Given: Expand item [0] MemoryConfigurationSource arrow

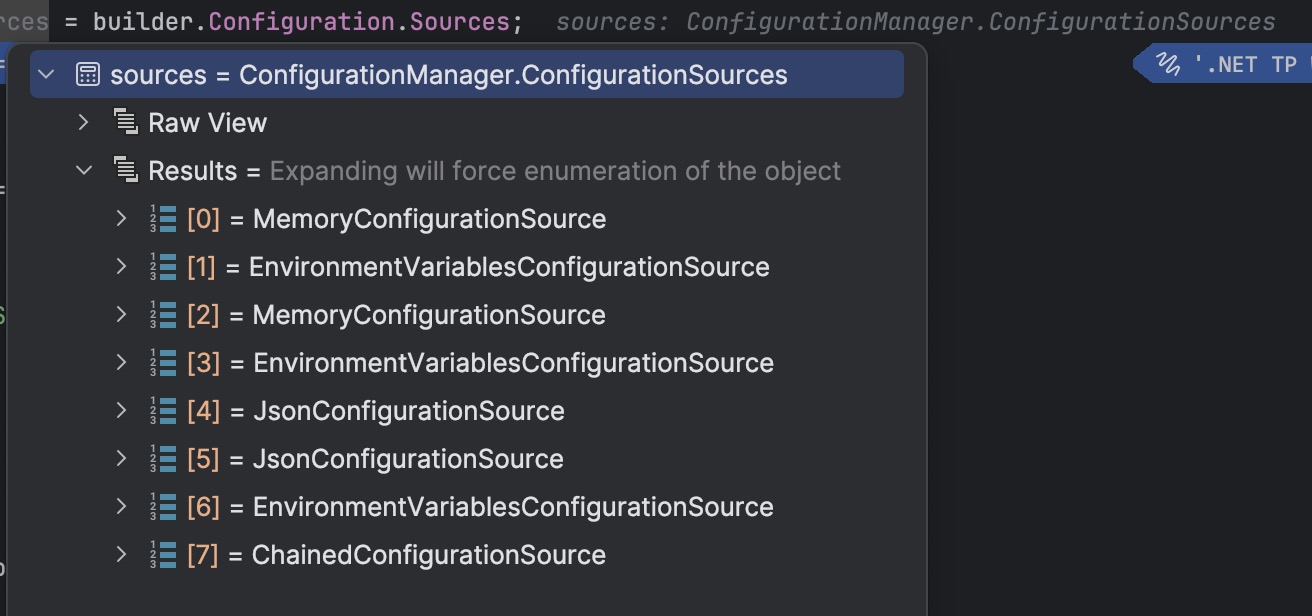Looking at the screenshot, I should click(x=122, y=219).
